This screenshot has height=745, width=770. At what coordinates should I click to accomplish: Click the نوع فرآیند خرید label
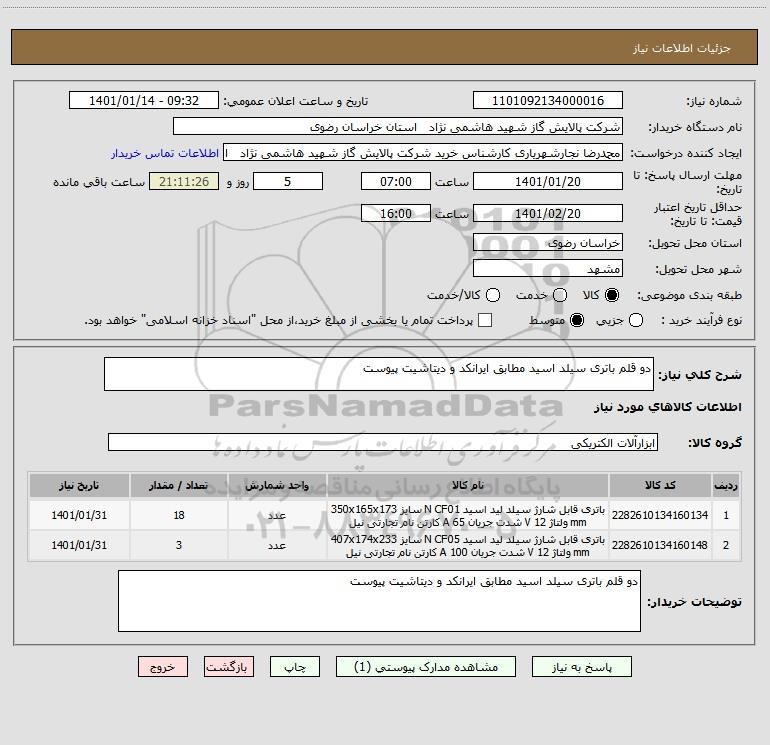(x=701, y=320)
